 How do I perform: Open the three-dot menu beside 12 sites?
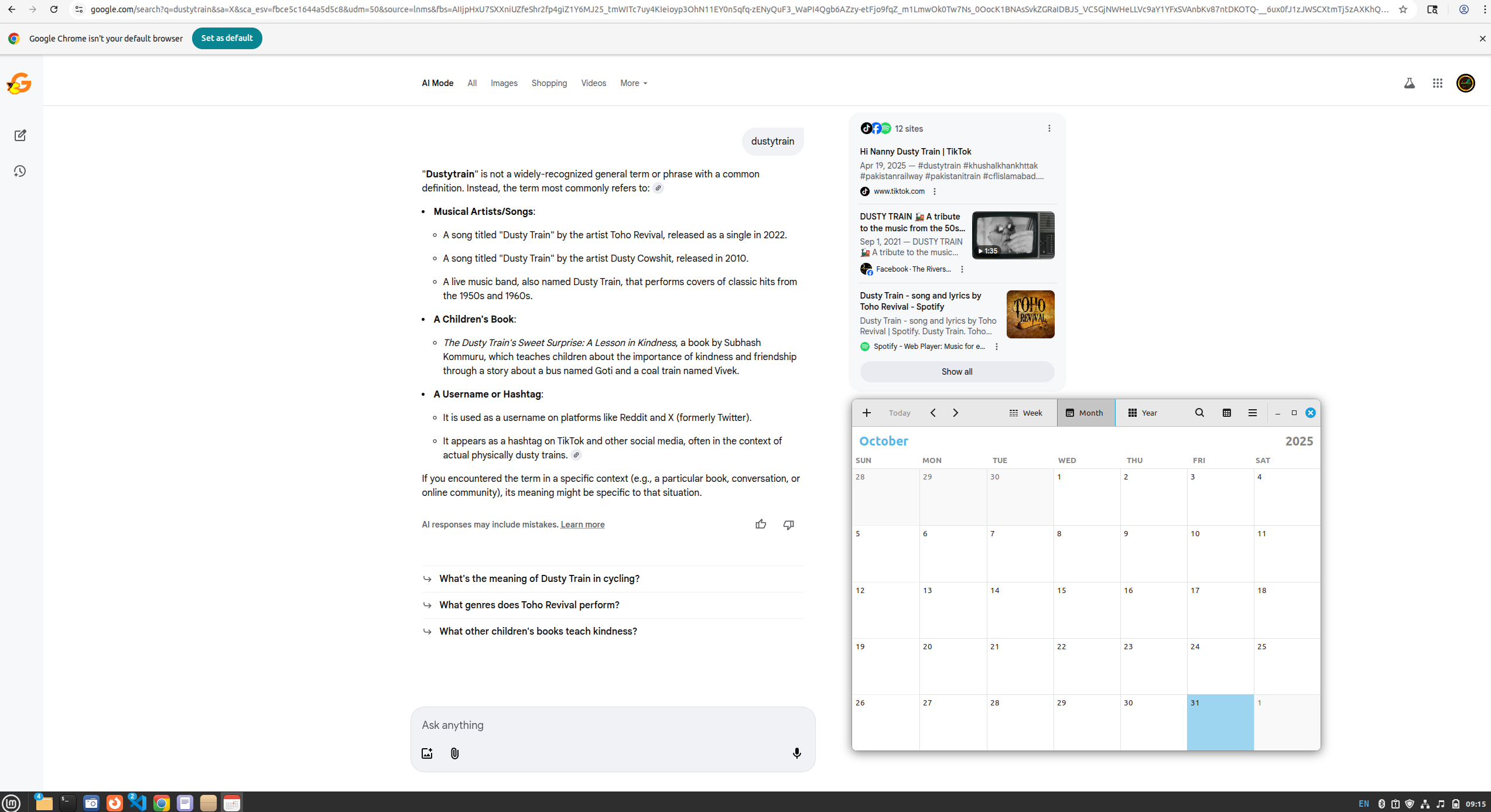tap(1049, 128)
